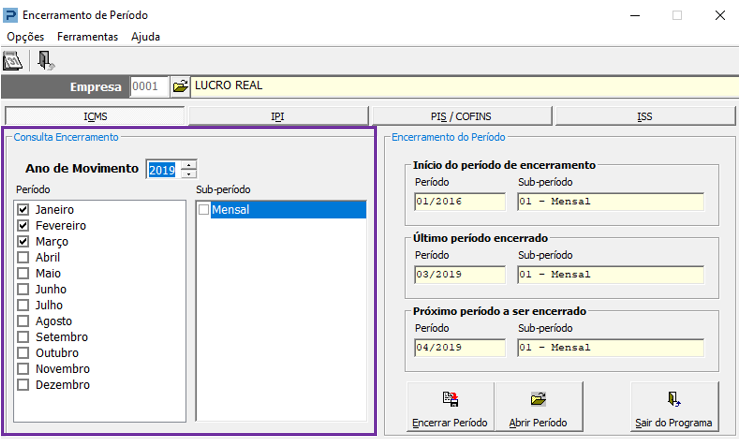
Task: Click the 01/2016 start period field
Action: [460, 202]
